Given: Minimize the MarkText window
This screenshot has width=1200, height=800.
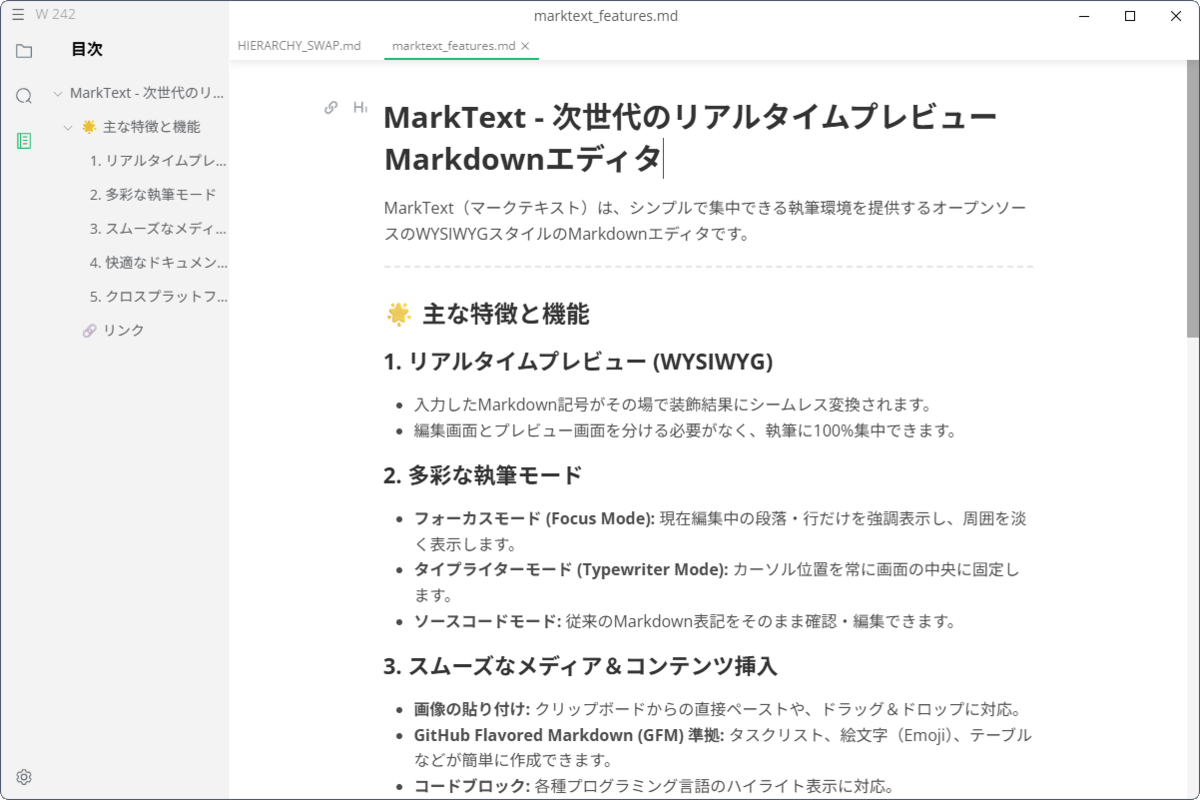Looking at the screenshot, I should point(1084,16).
